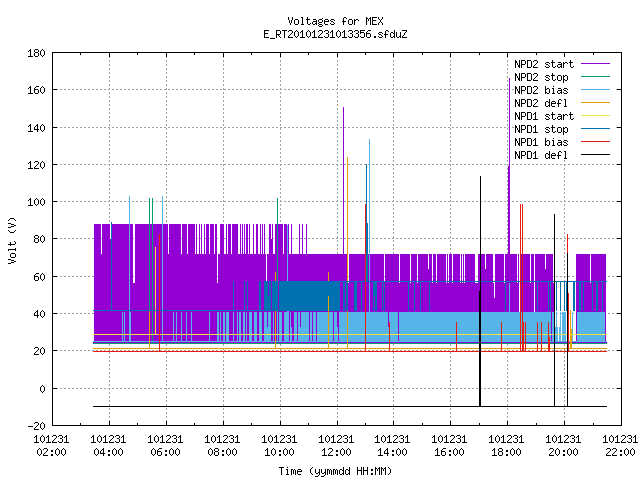Click the 22:00 time tick label
The height and width of the screenshot is (480, 640).
click(x=620, y=453)
